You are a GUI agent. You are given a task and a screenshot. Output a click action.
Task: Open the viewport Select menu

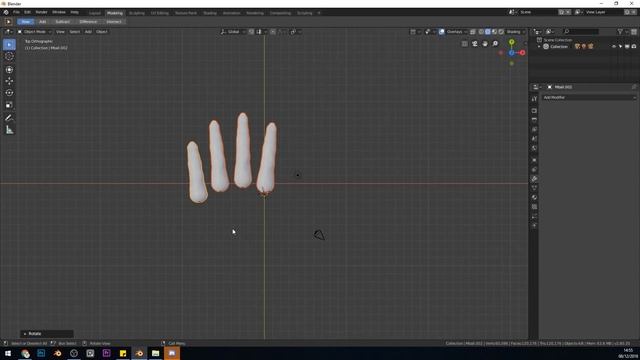click(x=75, y=31)
